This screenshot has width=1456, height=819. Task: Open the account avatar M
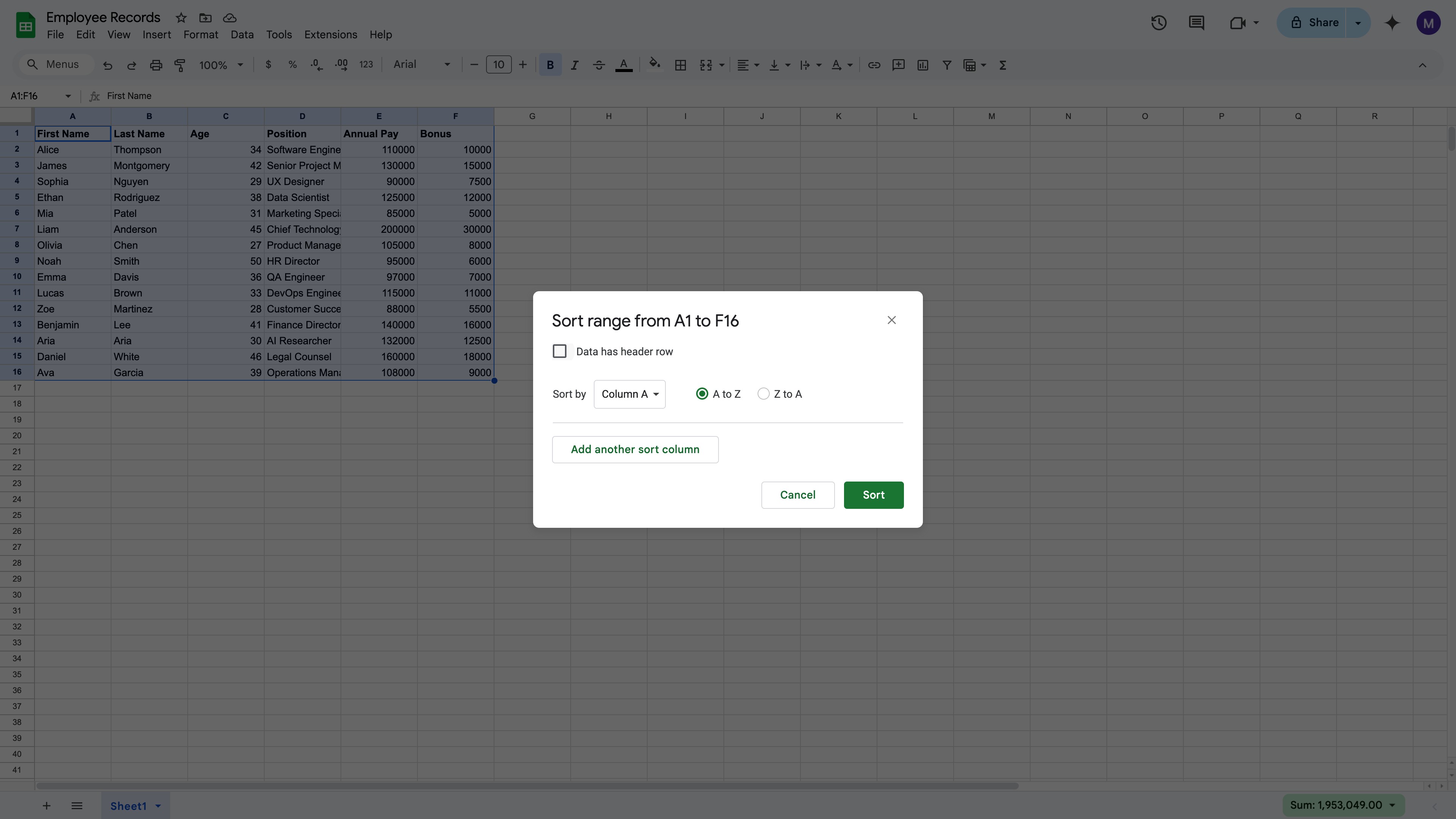point(1428,23)
